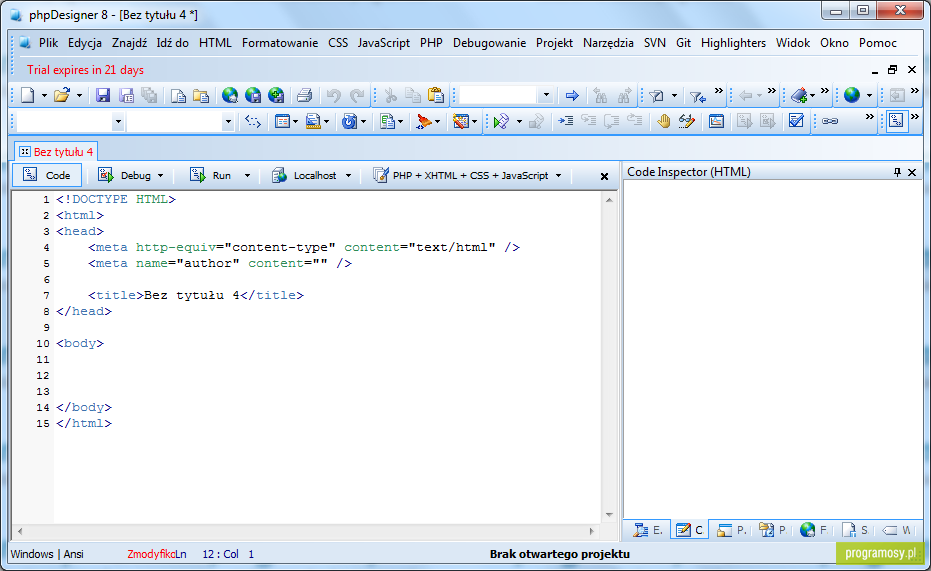Click the run/debug green play icon in the toolbar
This screenshot has height=571, width=931.
[501, 122]
